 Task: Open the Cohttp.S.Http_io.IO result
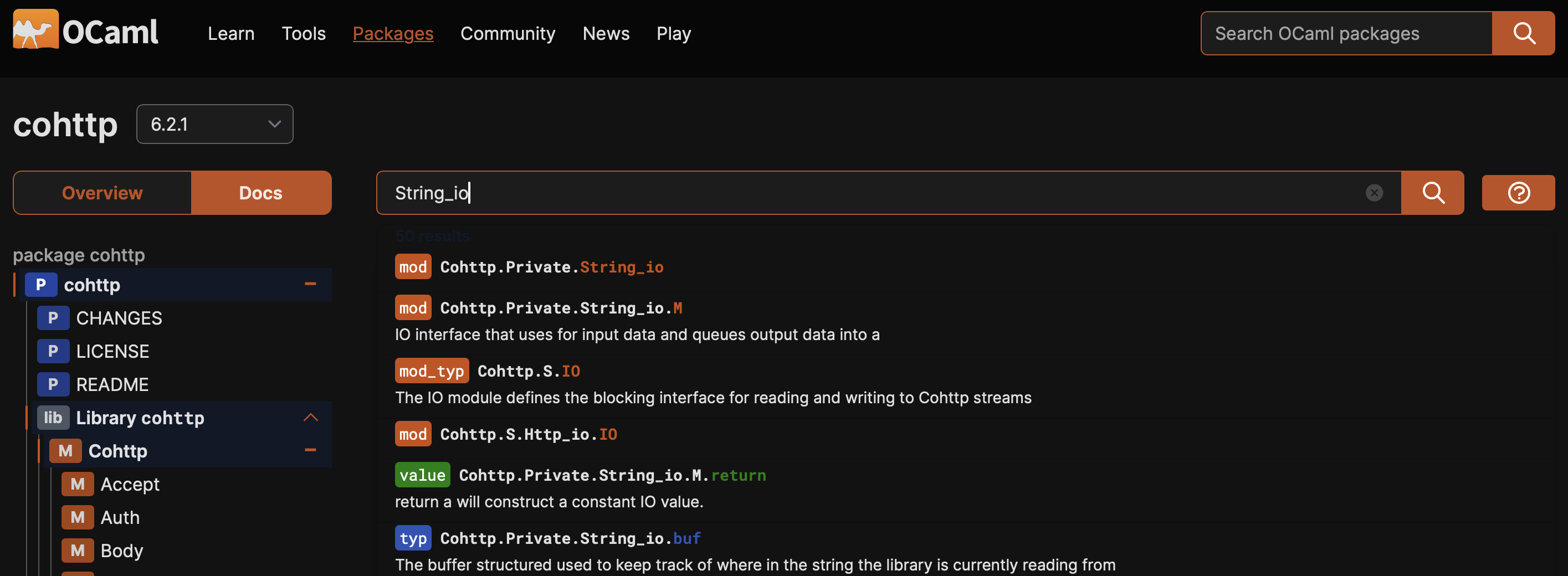529,434
